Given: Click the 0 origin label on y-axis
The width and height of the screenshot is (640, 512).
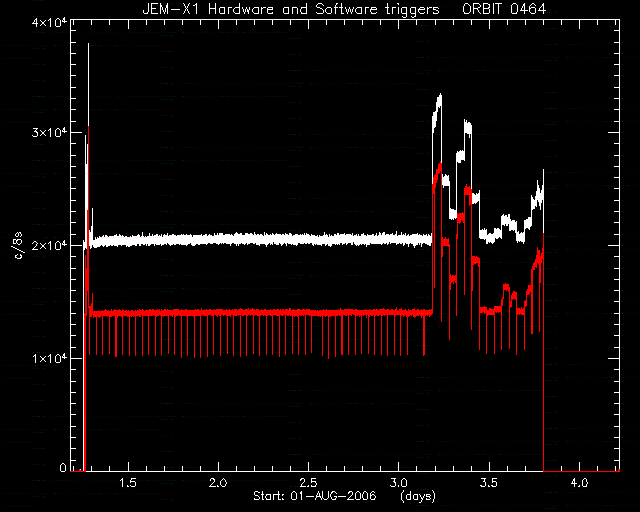Looking at the screenshot, I should coord(63,467).
